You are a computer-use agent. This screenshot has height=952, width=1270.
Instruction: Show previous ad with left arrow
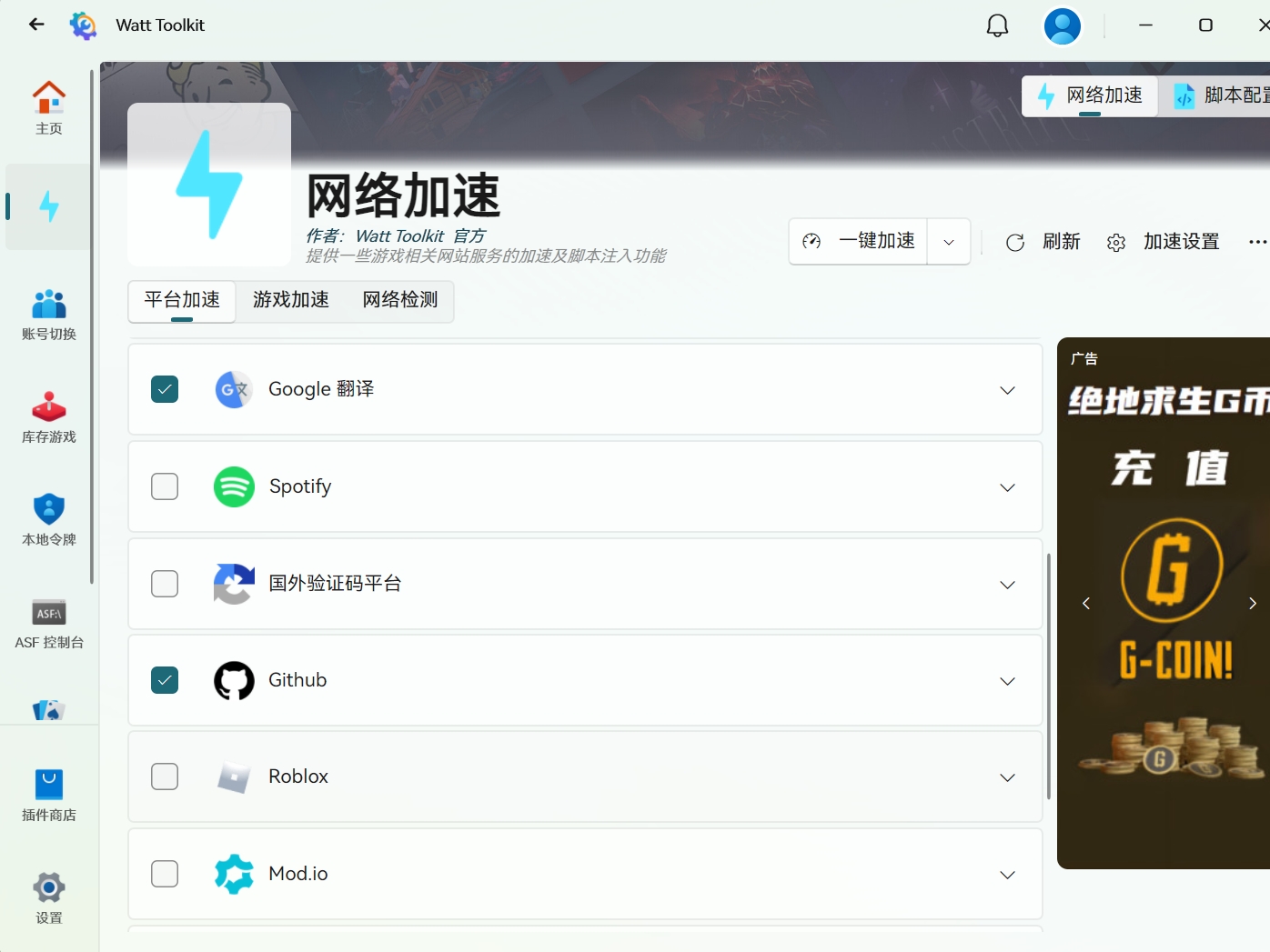pos(1085,604)
